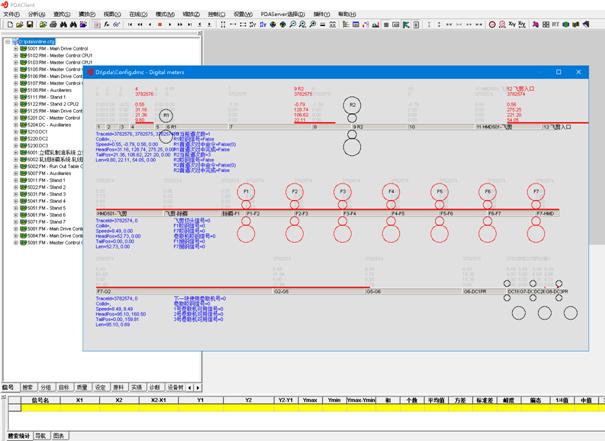The image size is (605, 441).
Task: Expand the 5001 RM - Main Drive Control node
Action: tap(16, 48)
